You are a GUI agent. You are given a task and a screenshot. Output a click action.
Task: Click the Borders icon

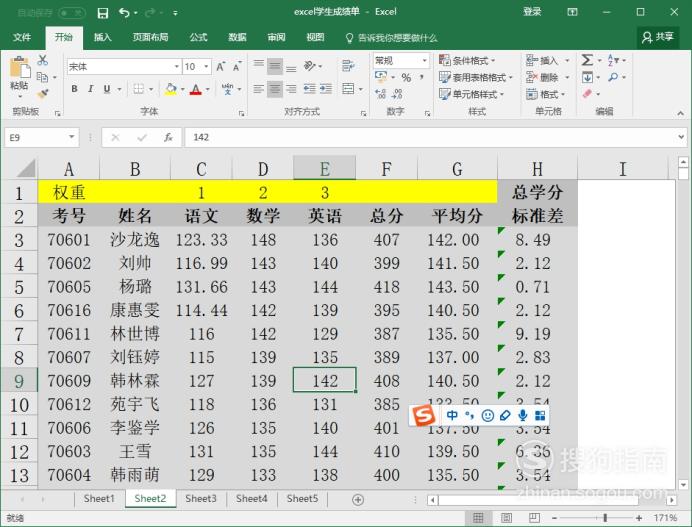click(139, 89)
